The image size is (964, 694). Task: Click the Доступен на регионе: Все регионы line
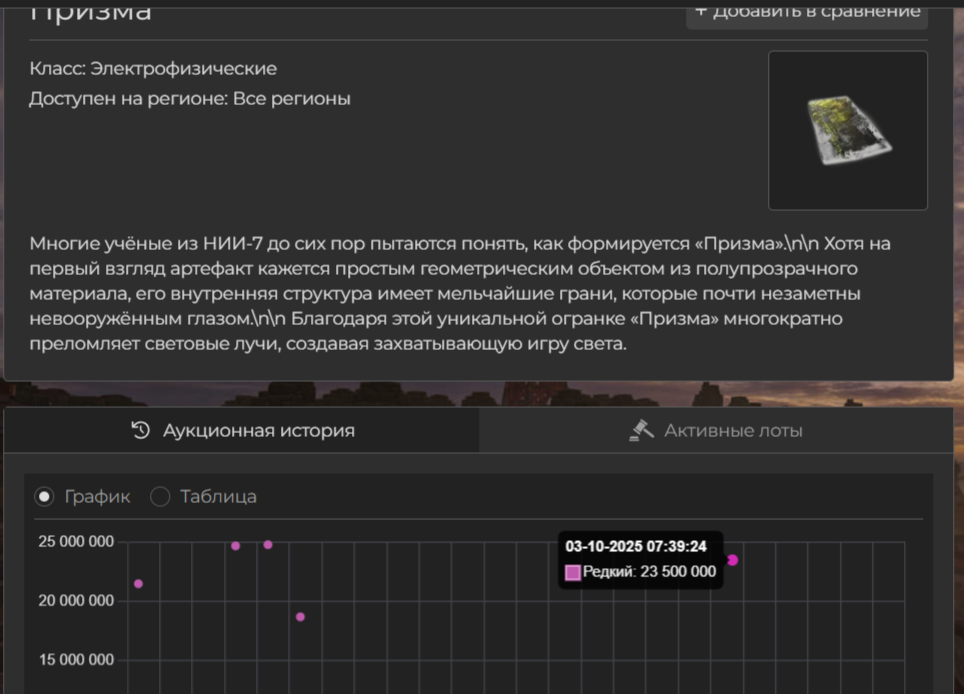click(x=190, y=99)
